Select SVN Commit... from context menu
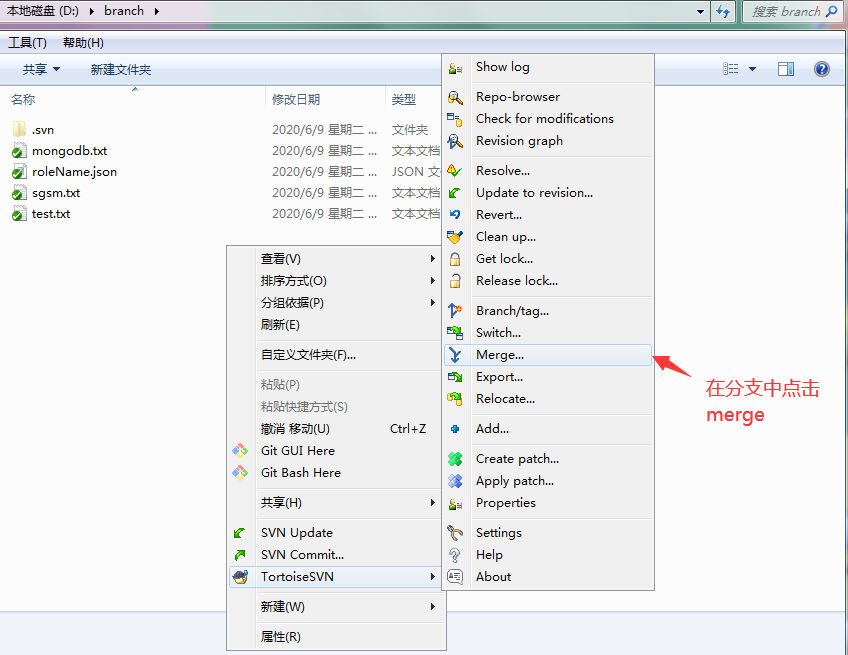848x655 pixels. (302, 555)
